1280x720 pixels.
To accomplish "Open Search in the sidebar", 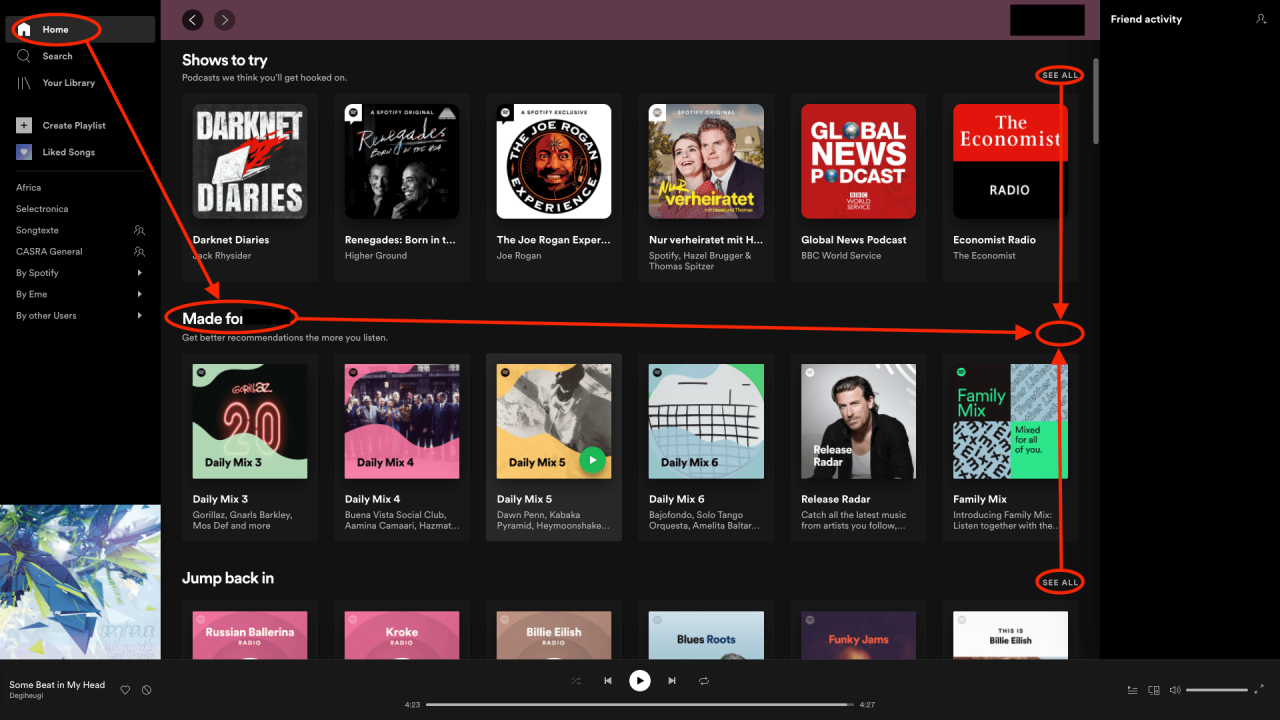I will tap(57, 56).
